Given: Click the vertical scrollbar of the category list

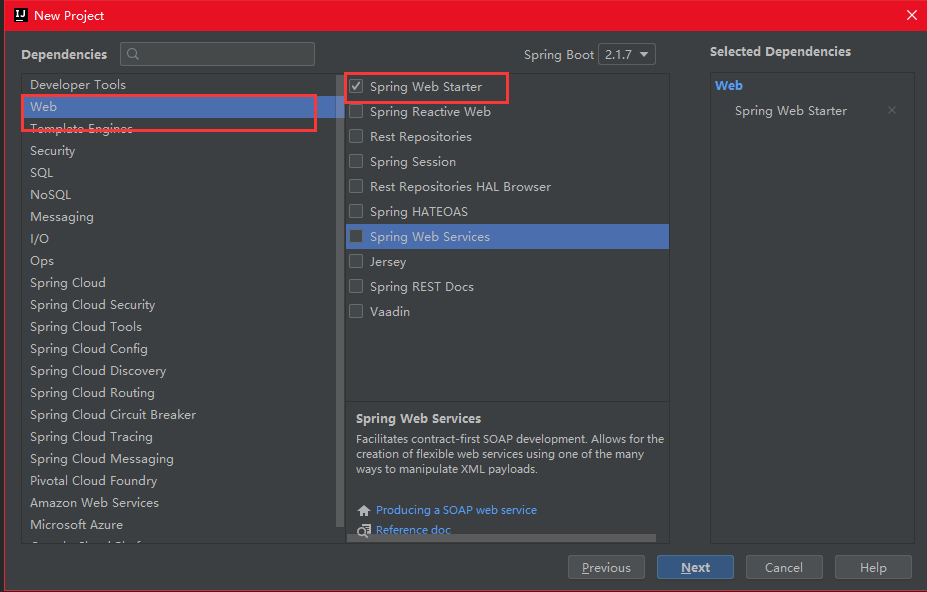Looking at the screenshot, I should pyautogui.click(x=339, y=301).
